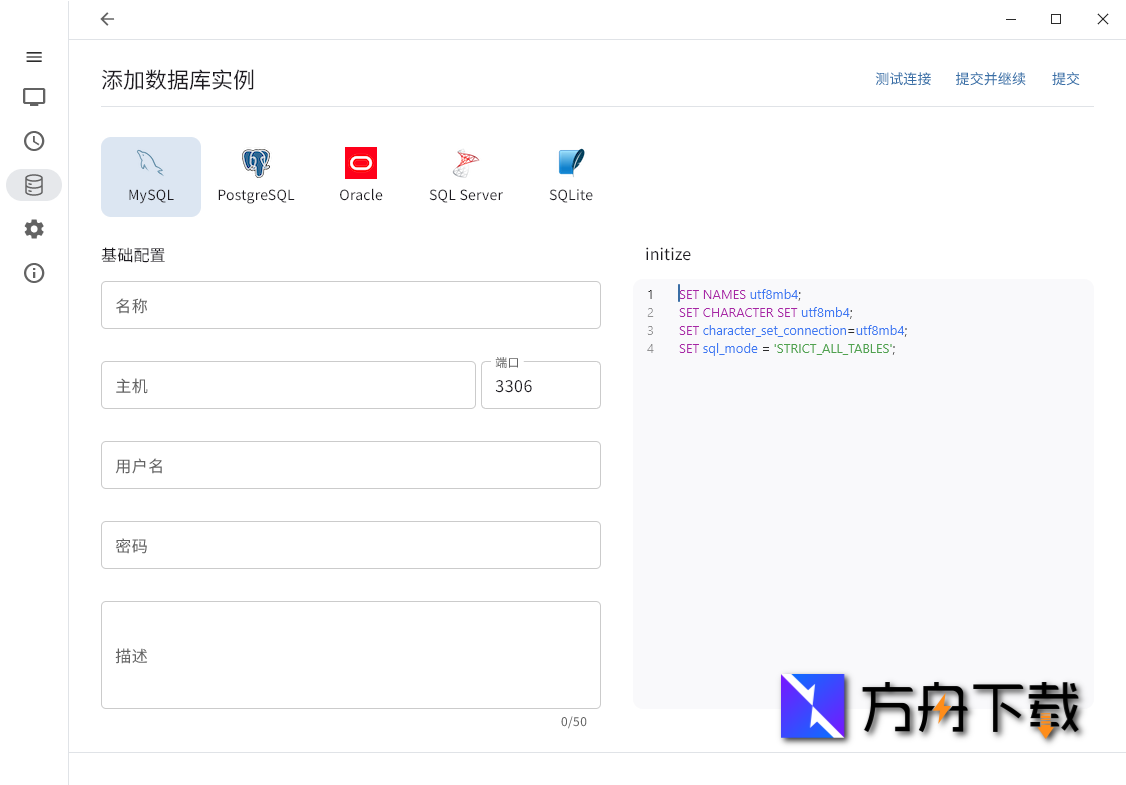This screenshot has width=1126, height=785.
Task: Open the monitor panel from the sidebar
Action: [x=33, y=97]
